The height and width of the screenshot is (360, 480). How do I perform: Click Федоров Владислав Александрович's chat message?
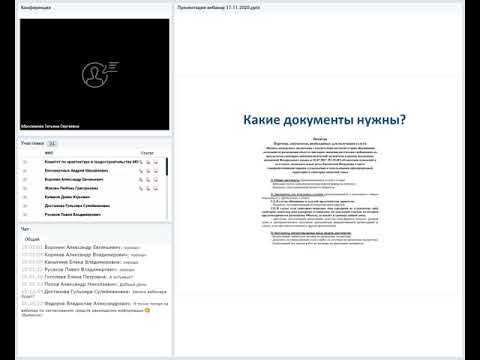coord(95,309)
